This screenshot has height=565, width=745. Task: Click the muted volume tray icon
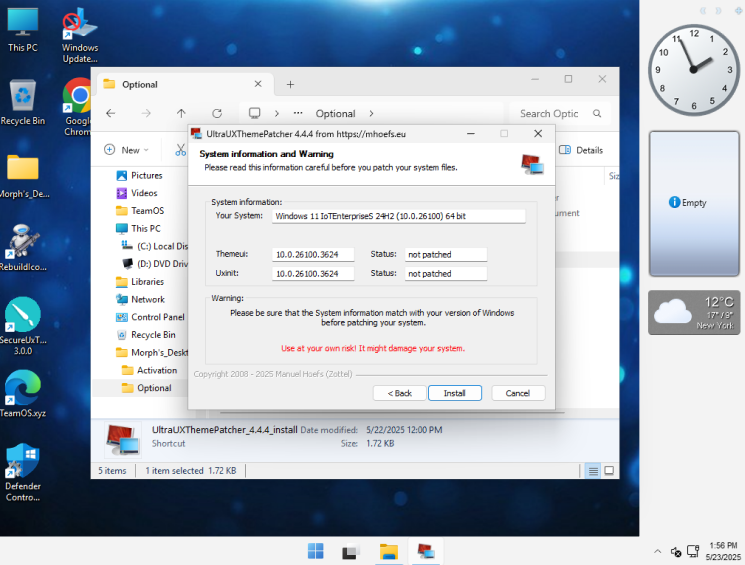(676, 552)
